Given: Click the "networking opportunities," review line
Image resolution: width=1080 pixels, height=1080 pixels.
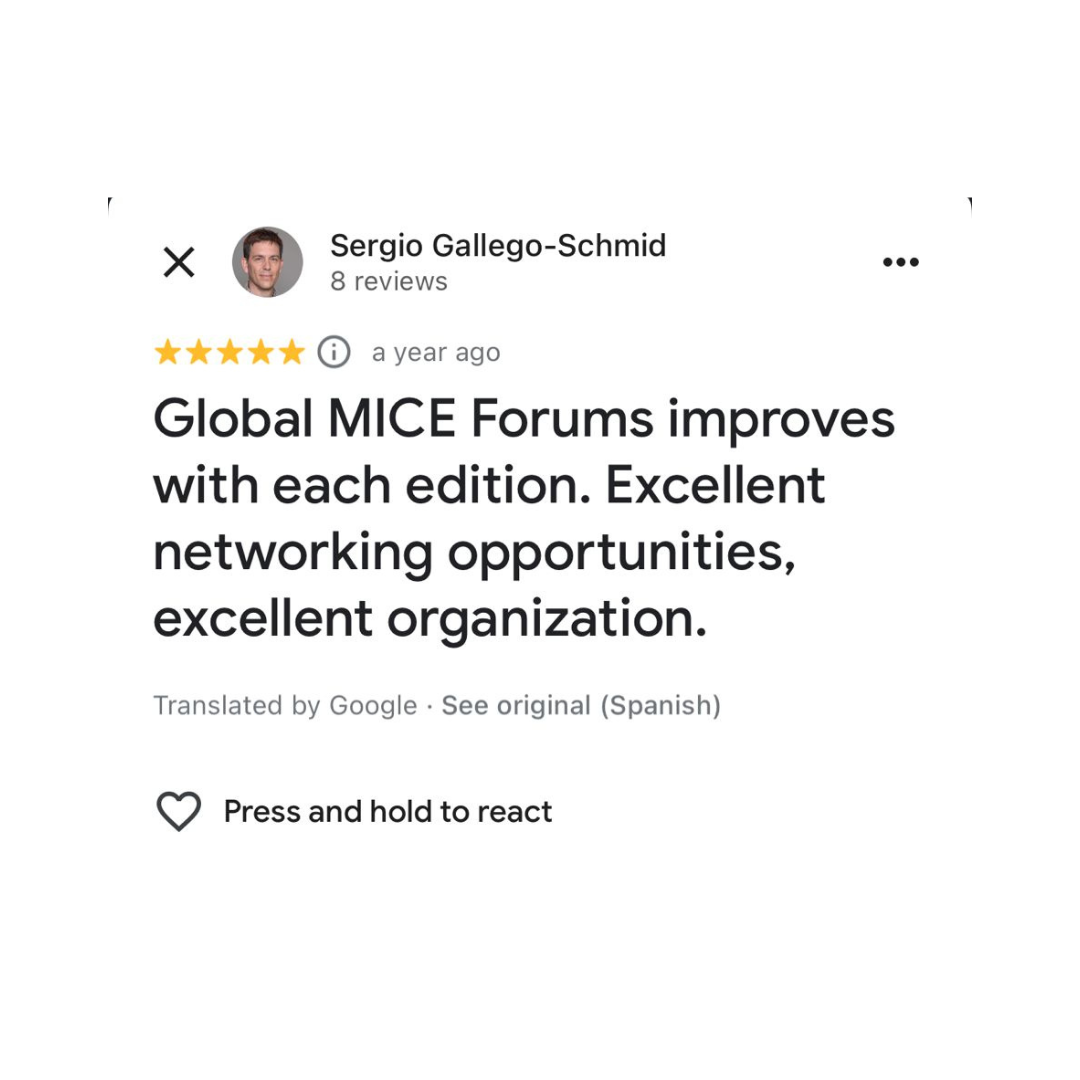Looking at the screenshot, I should click(x=475, y=553).
